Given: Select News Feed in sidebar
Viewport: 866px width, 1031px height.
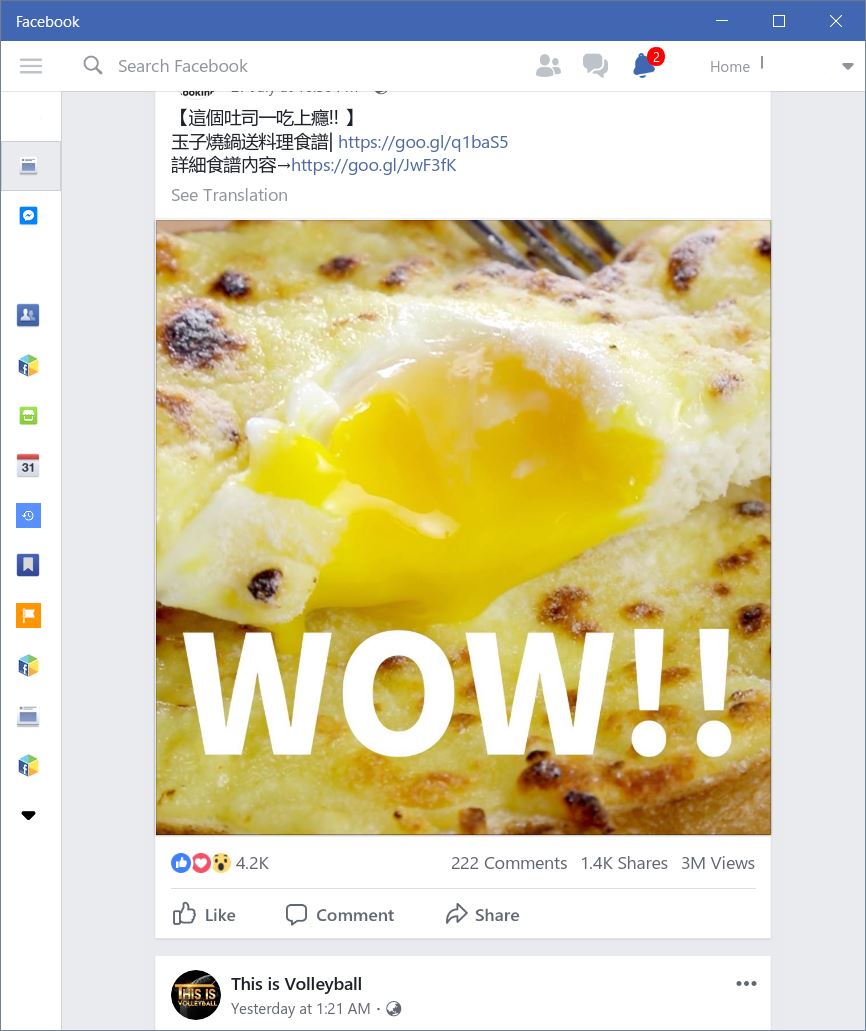Looking at the screenshot, I should pyautogui.click(x=30, y=166).
